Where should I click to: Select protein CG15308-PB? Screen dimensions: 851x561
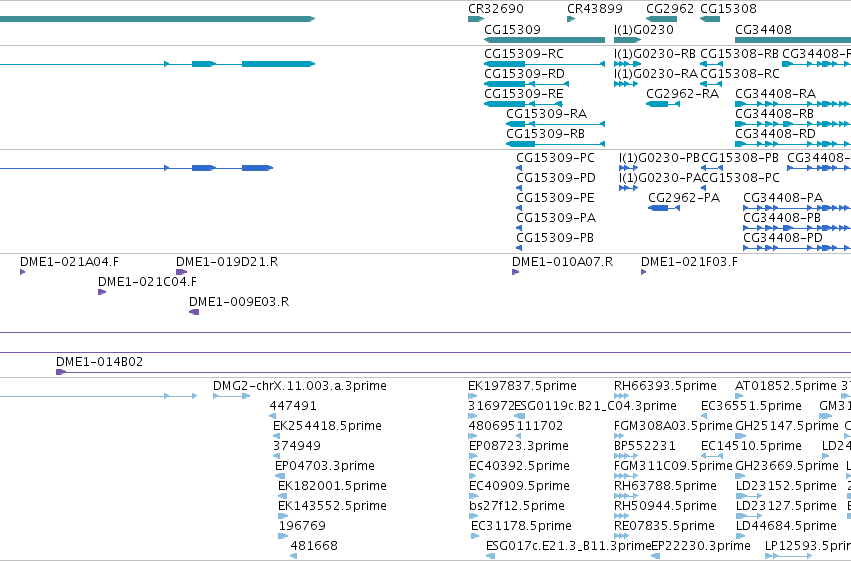point(712,168)
